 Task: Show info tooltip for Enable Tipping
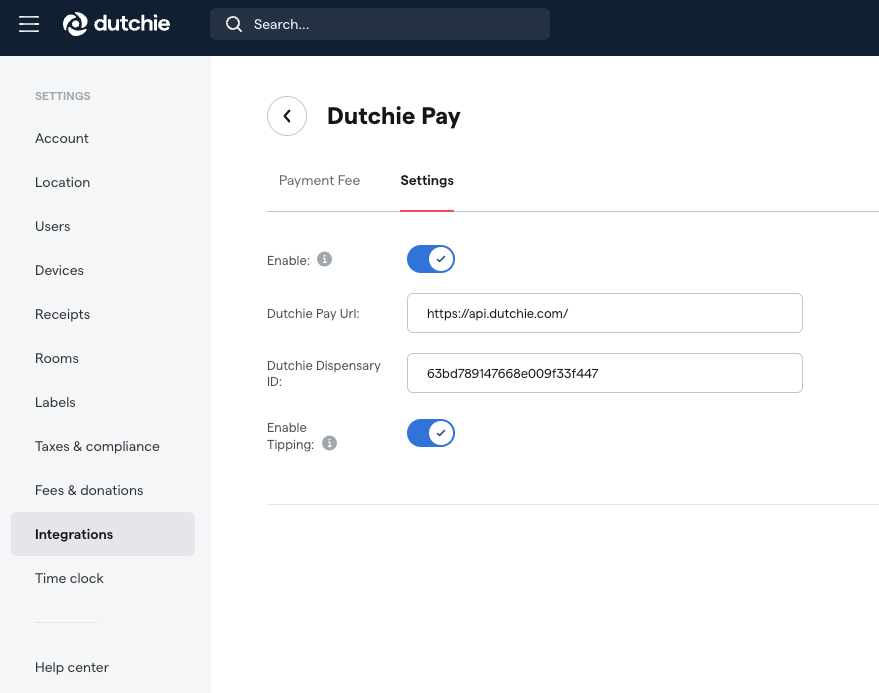[x=330, y=443]
